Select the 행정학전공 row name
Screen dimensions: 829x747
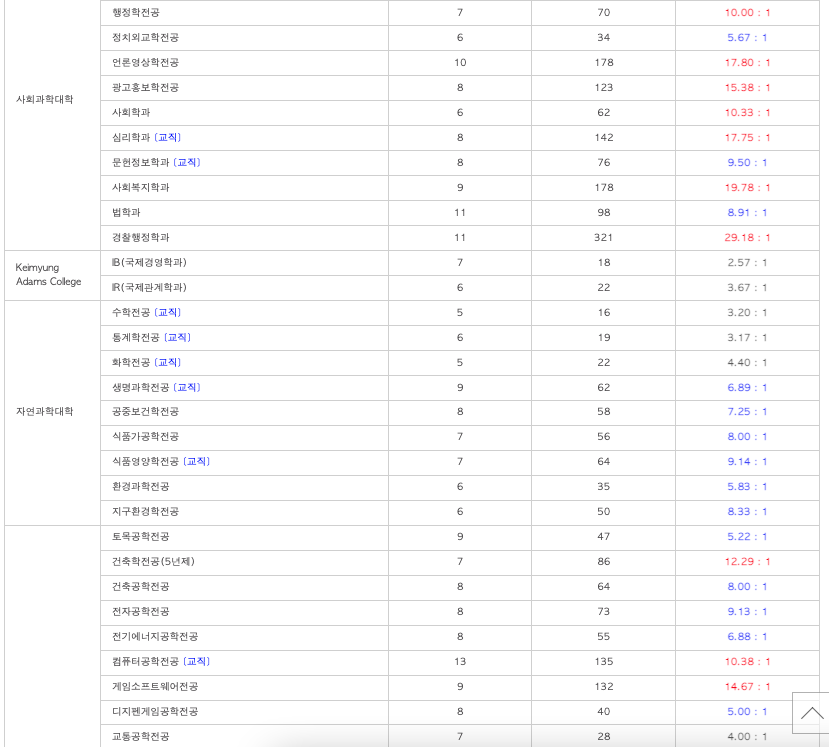135,13
